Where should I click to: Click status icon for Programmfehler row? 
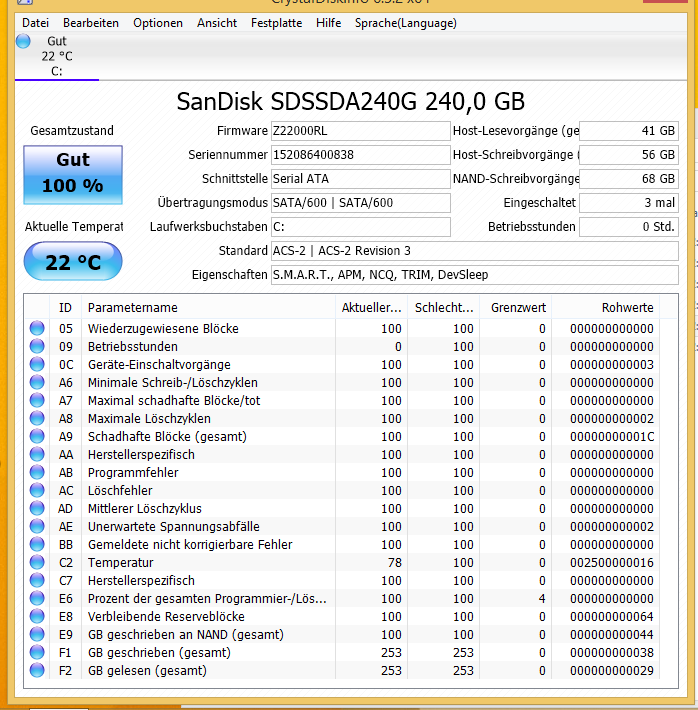37,472
